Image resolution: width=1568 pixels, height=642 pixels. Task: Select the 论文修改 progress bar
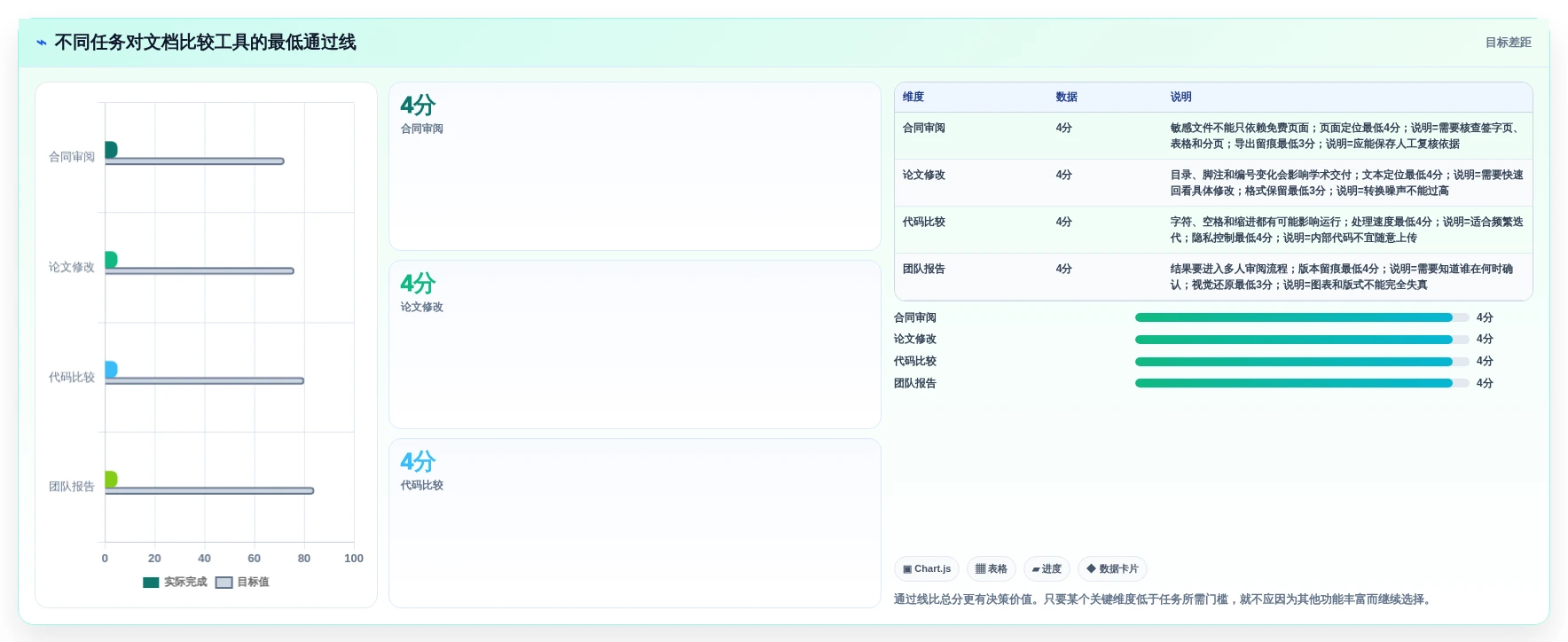point(1302,340)
